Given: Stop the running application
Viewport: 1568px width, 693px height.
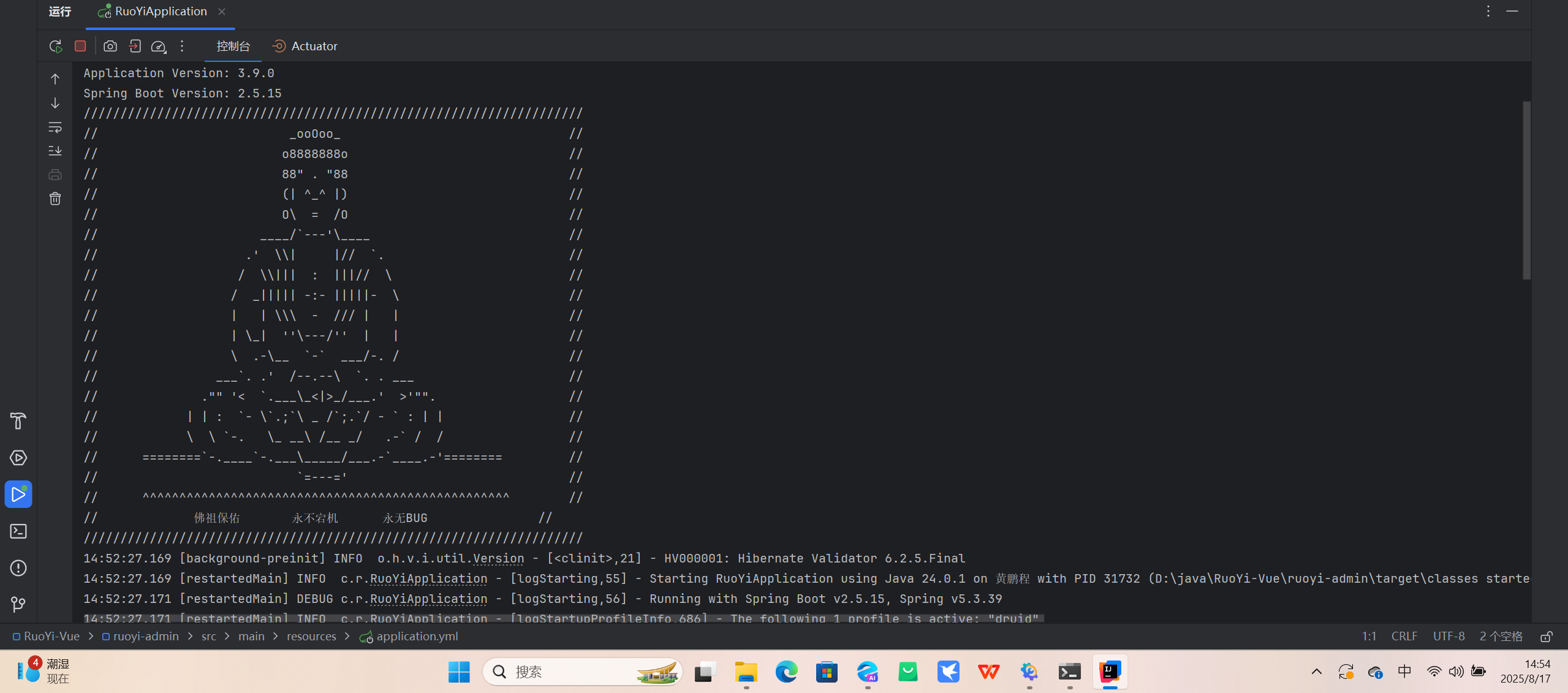Looking at the screenshot, I should 80,46.
